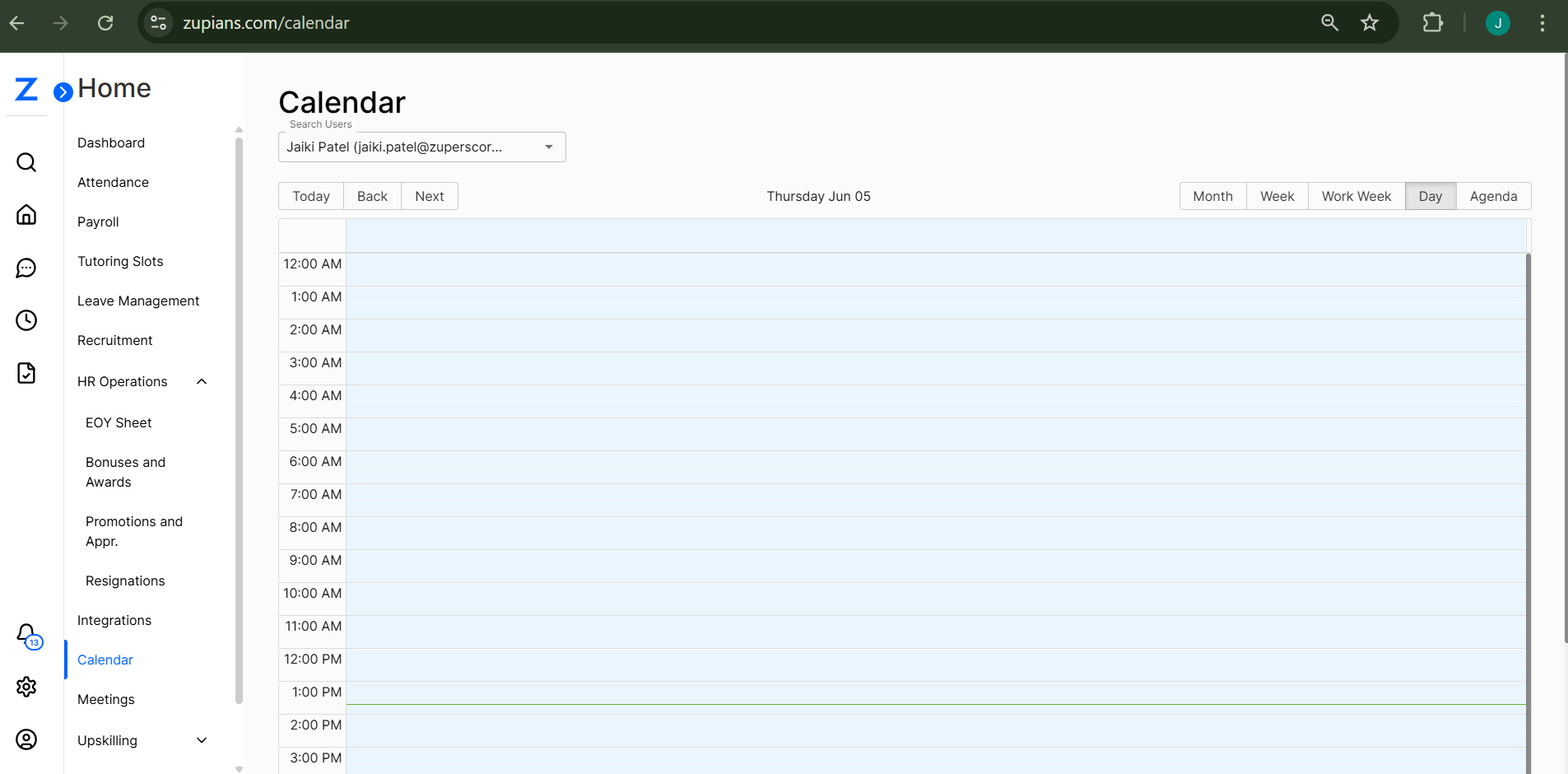The height and width of the screenshot is (774, 1568).
Task: Switch to the Month view
Action: 1212,196
